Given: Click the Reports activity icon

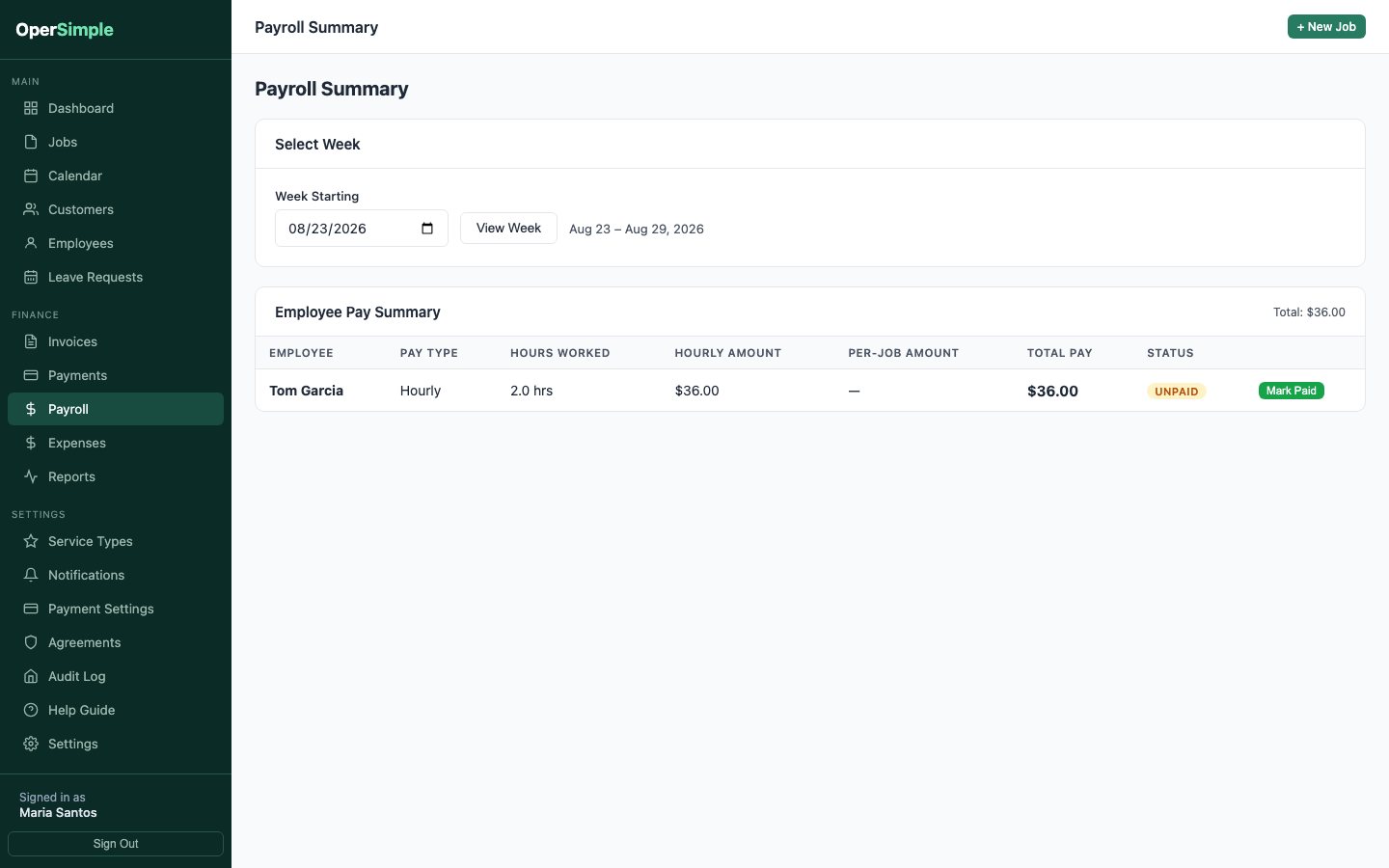Looking at the screenshot, I should pyautogui.click(x=31, y=476).
